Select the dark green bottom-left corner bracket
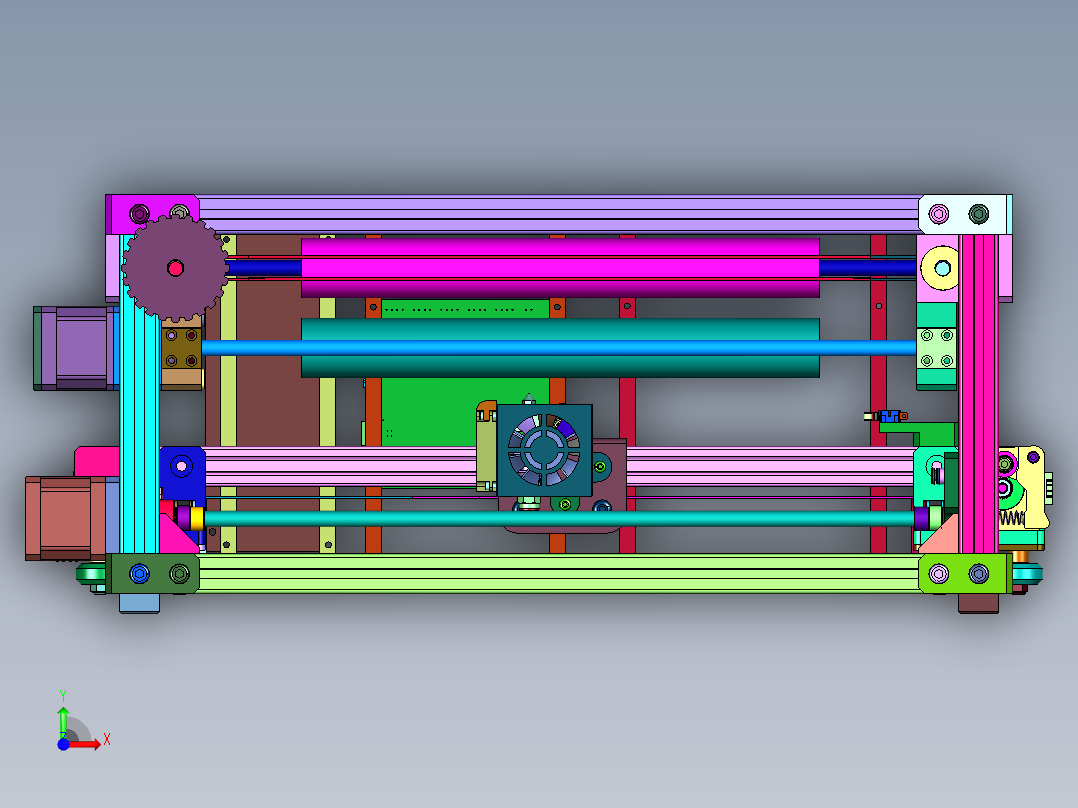Image resolution: width=1078 pixels, height=808 pixels. (x=154, y=574)
